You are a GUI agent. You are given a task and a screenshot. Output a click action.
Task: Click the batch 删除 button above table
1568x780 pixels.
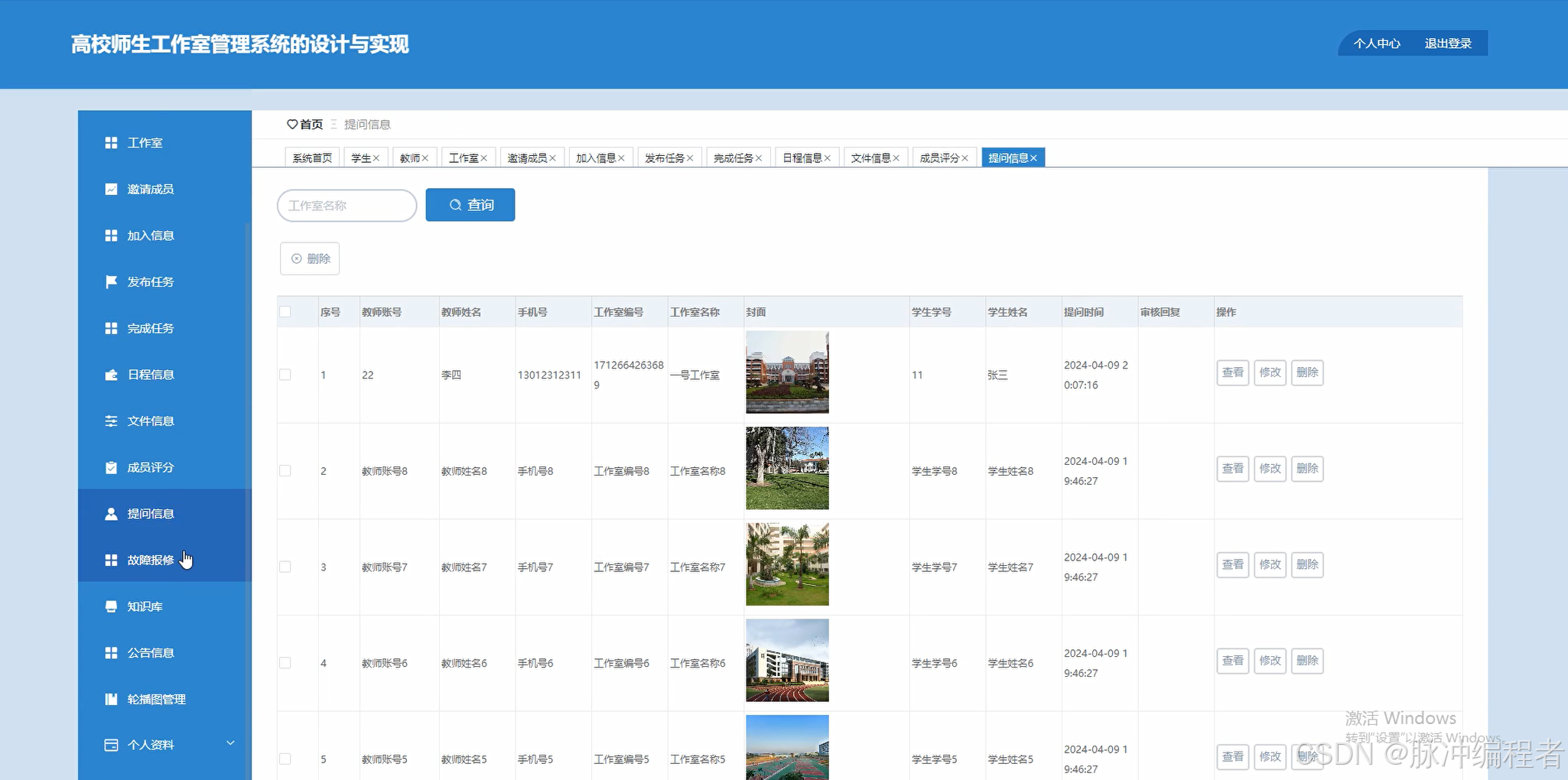point(310,258)
